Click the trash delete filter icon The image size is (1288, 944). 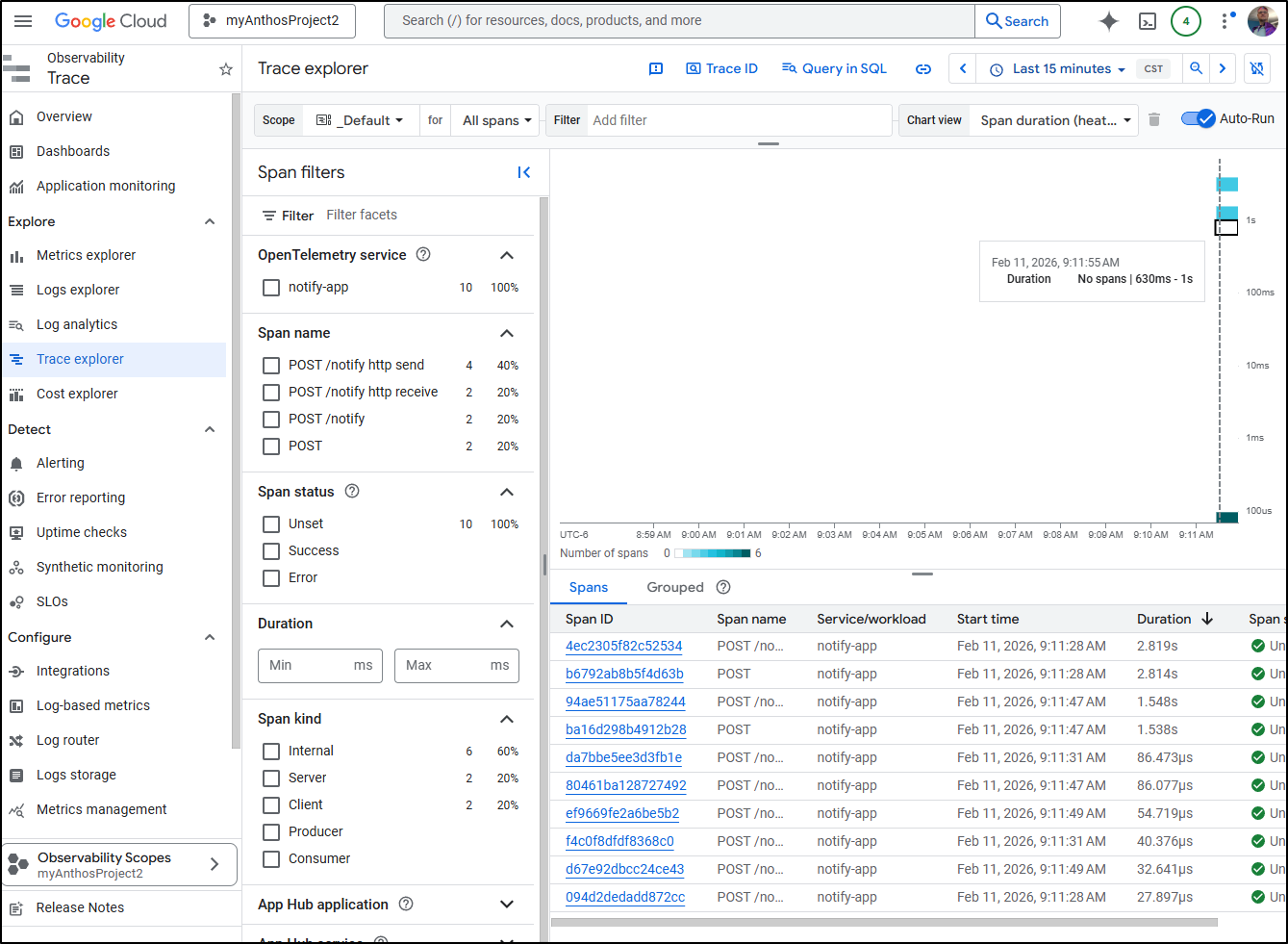[x=1154, y=119]
